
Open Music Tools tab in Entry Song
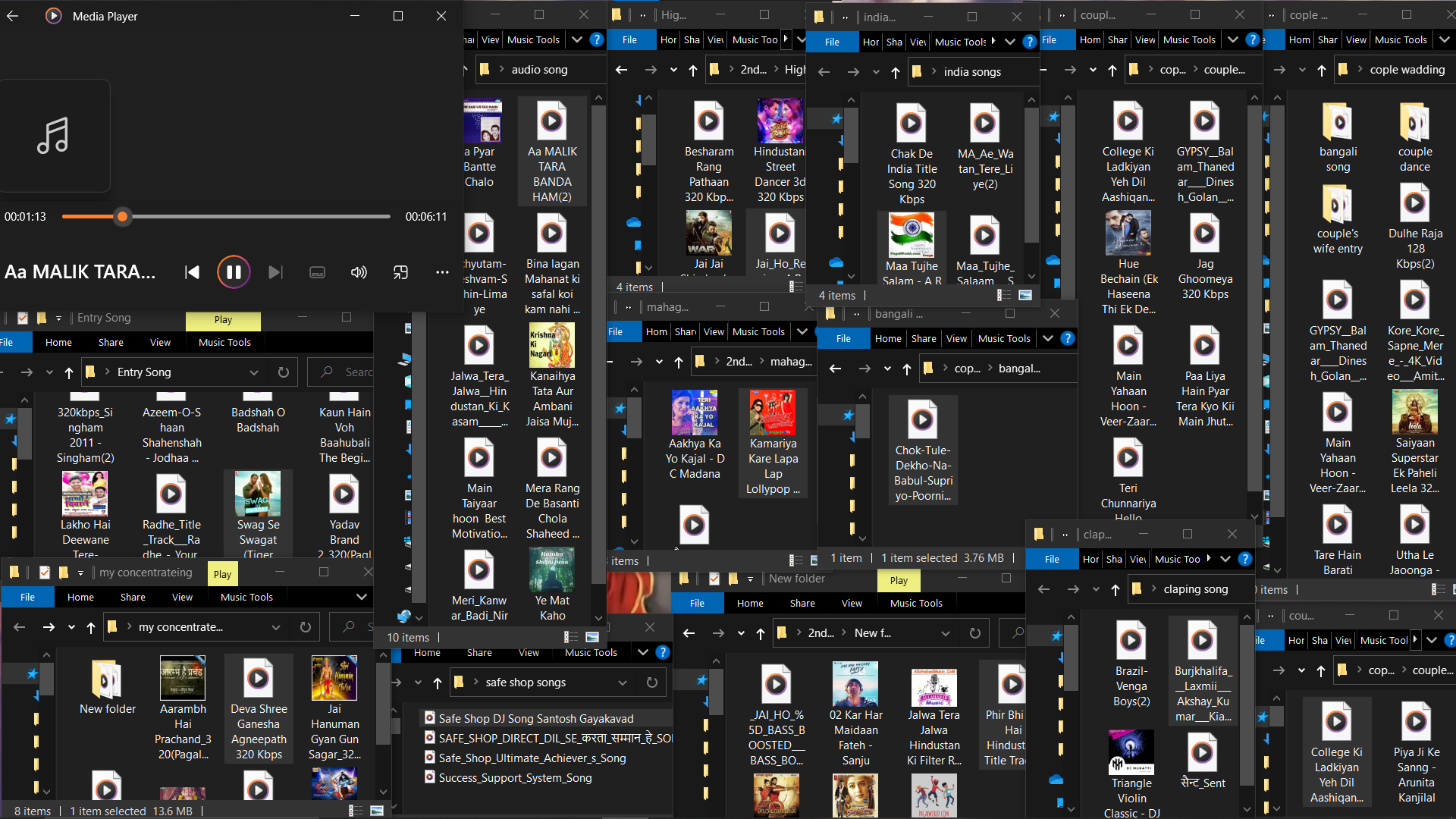pos(224,343)
